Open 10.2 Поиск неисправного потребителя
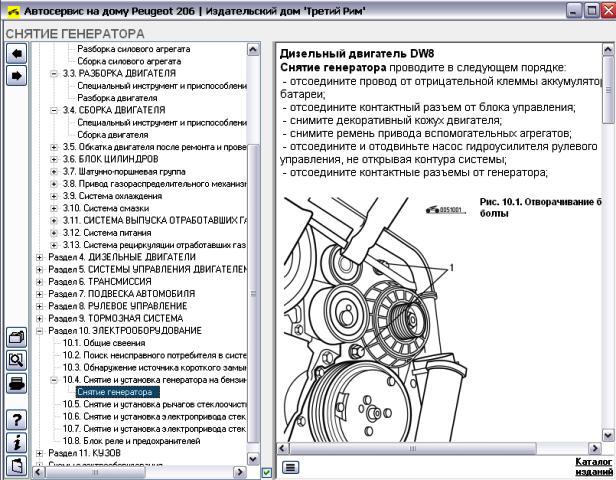This screenshot has width=616, height=480. (x=154, y=355)
